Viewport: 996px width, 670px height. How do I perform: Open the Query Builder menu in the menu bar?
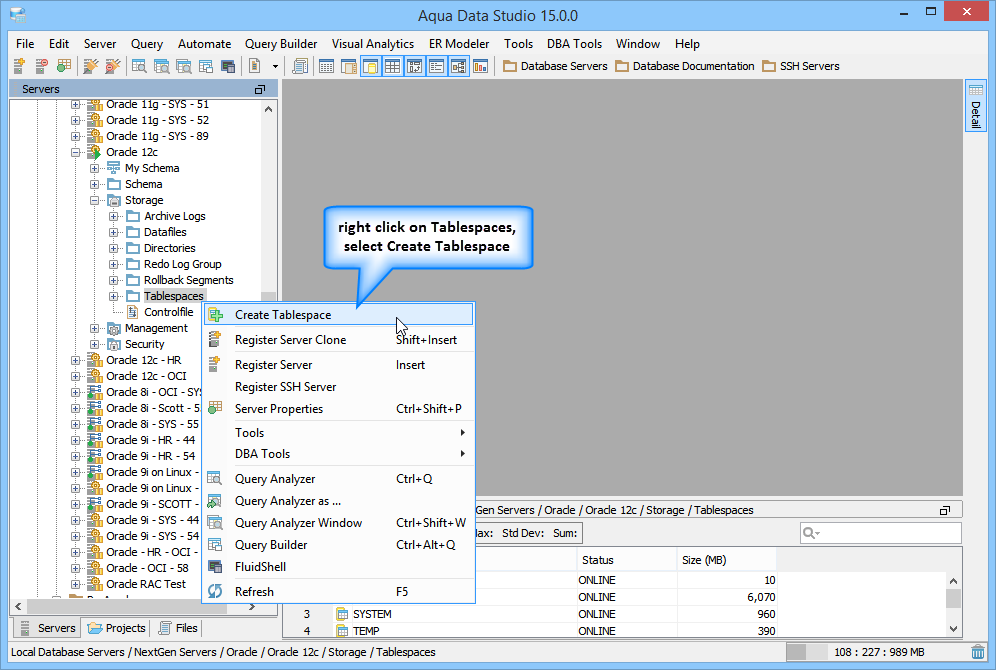pyautogui.click(x=281, y=44)
